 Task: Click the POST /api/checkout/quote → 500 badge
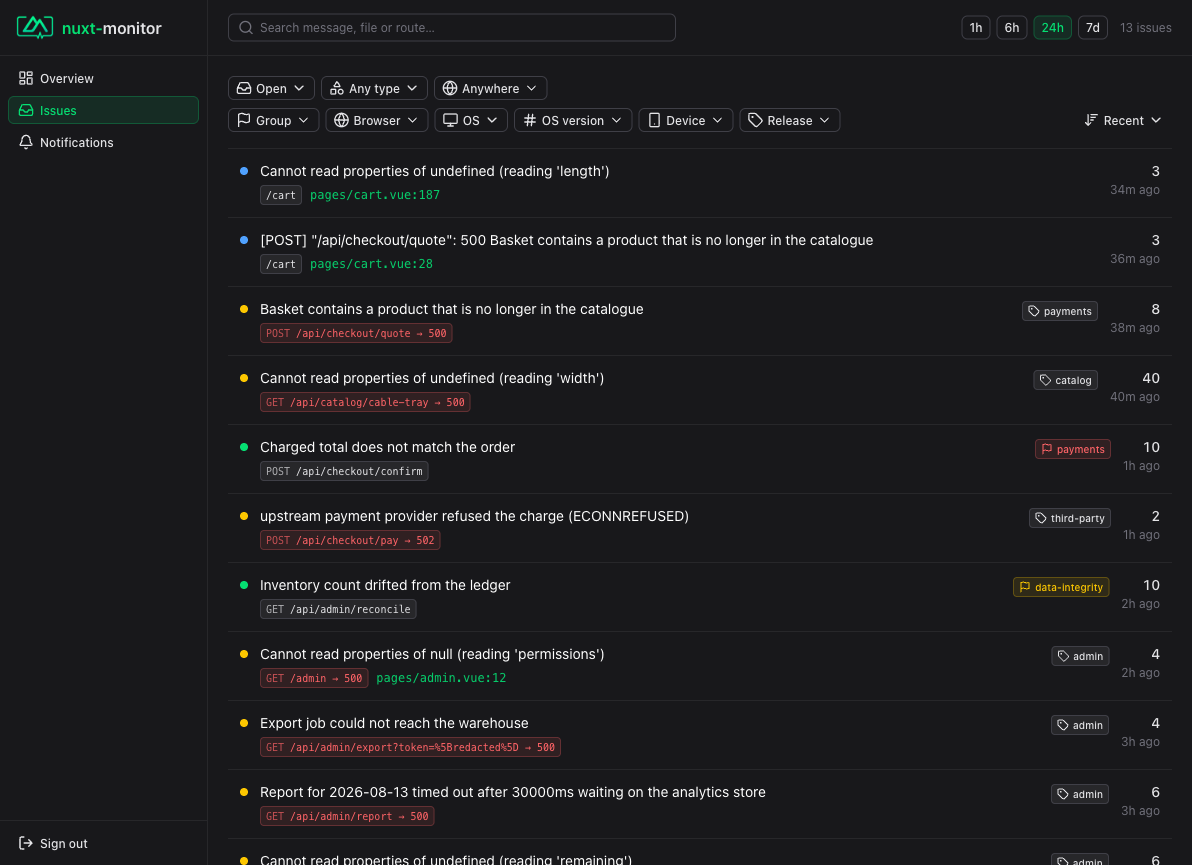356,333
